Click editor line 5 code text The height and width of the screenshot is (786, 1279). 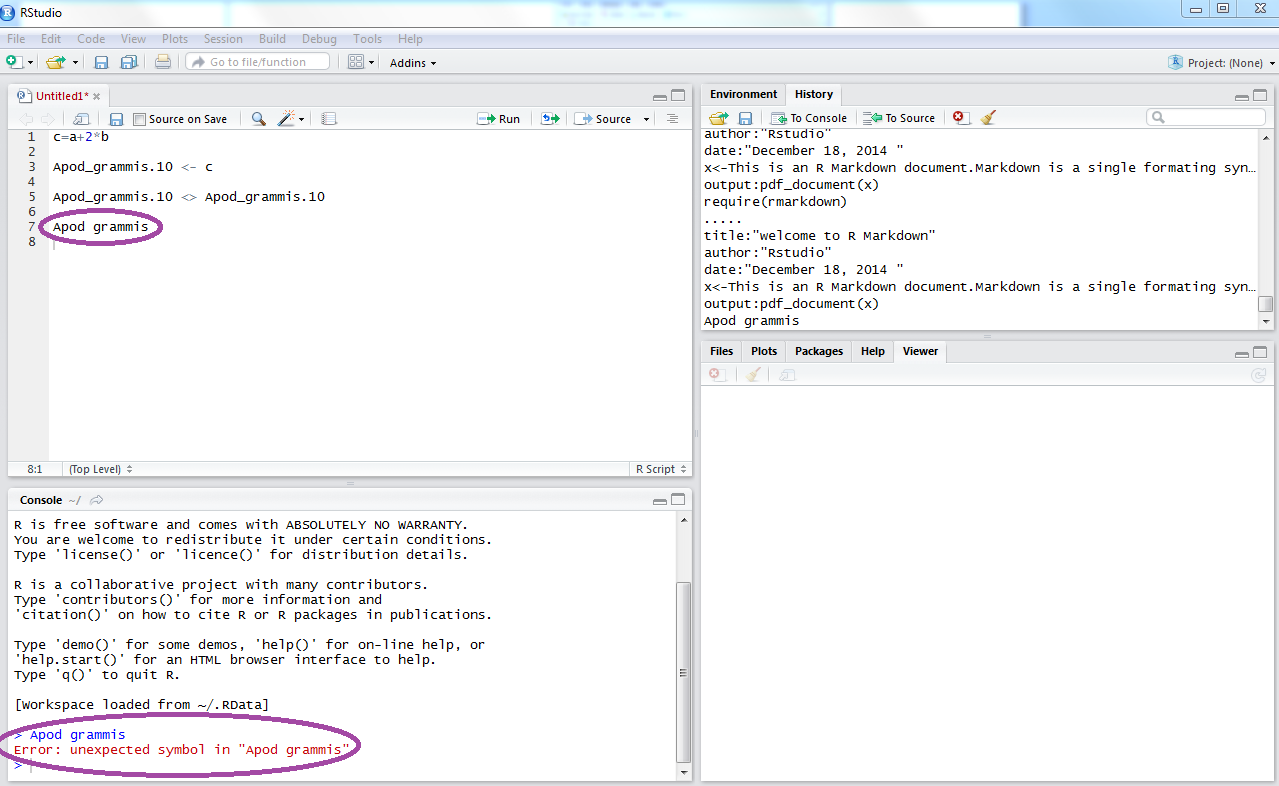(x=189, y=197)
